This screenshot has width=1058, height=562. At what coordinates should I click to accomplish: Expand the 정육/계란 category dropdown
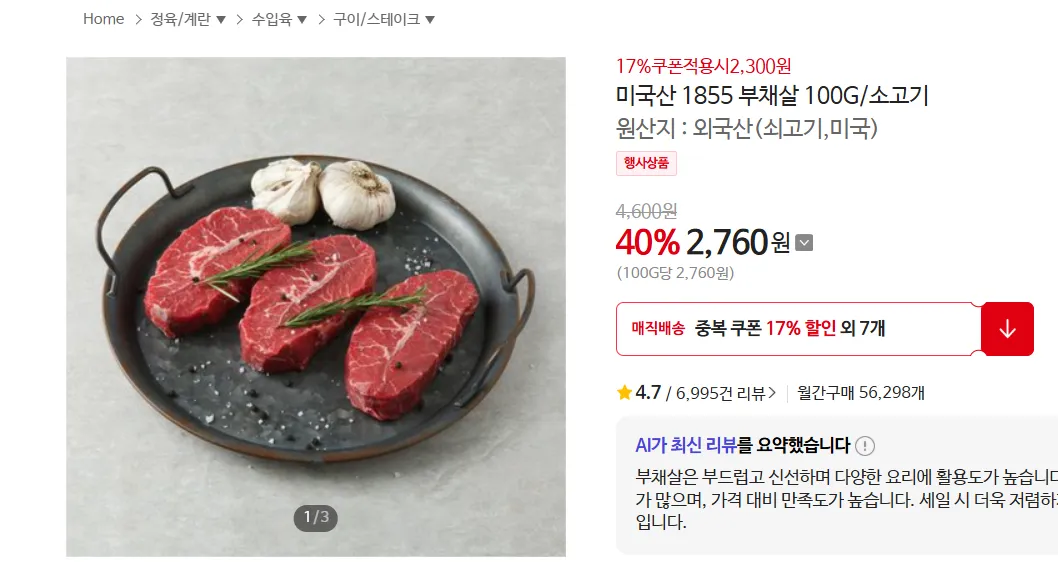(188, 19)
